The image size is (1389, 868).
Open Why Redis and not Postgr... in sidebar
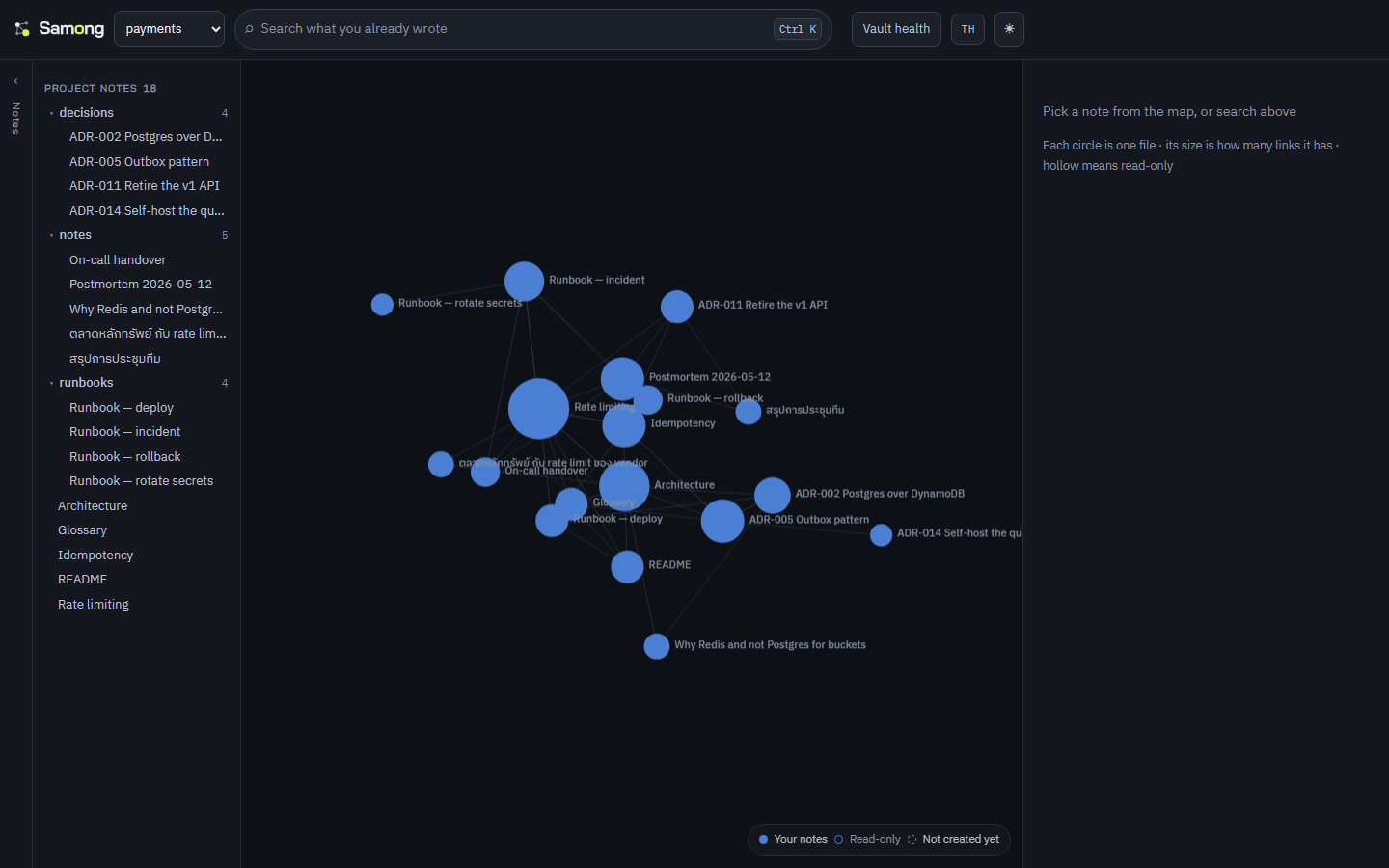point(145,310)
